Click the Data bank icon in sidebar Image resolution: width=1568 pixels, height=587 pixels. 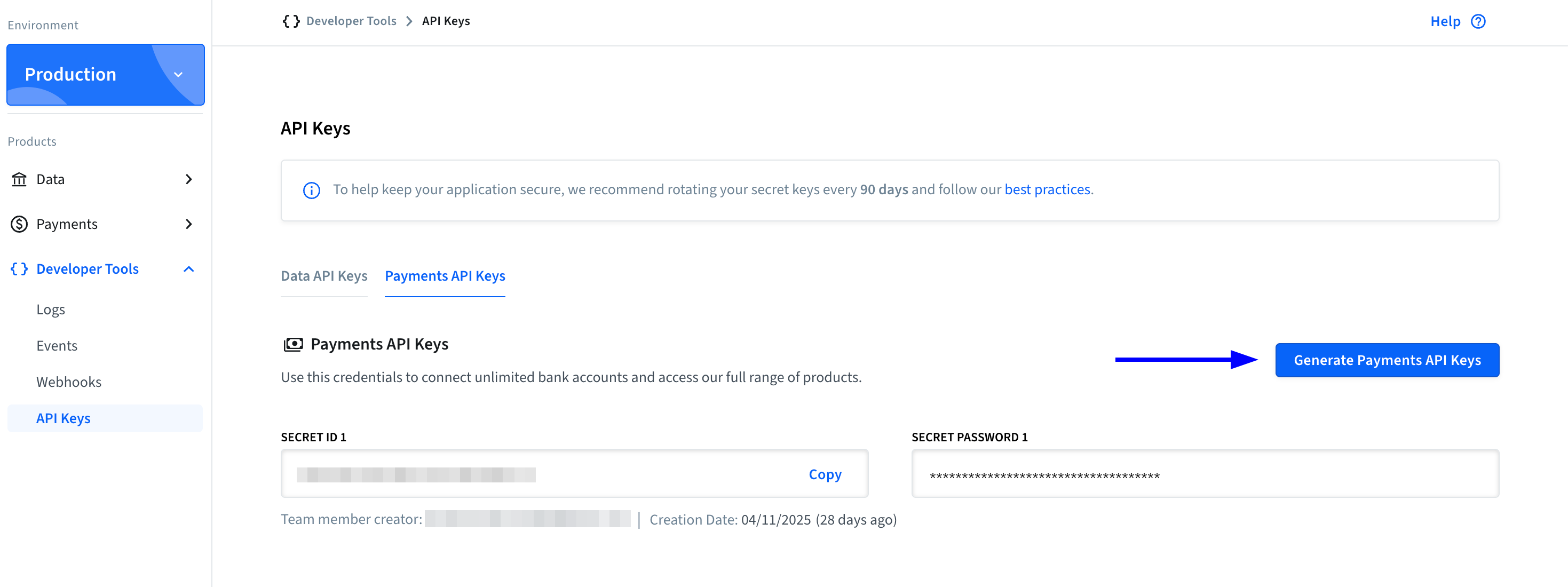pos(19,179)
